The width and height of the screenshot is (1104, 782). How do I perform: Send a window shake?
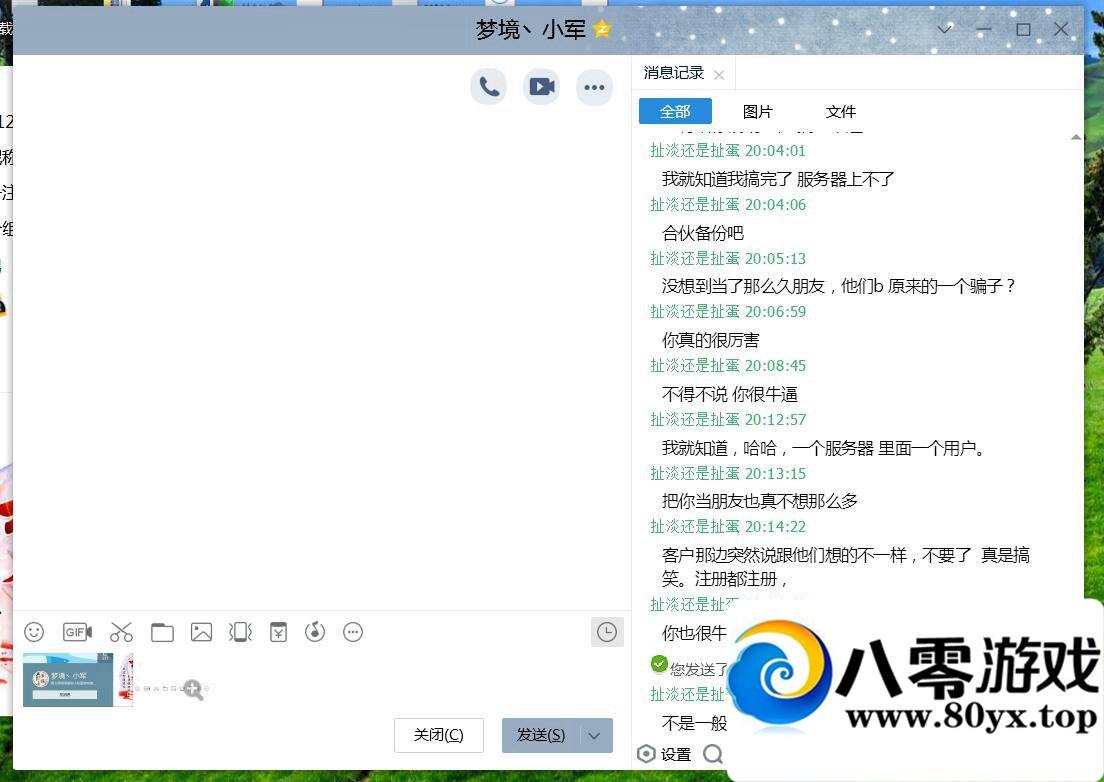(x=240, y=632)
